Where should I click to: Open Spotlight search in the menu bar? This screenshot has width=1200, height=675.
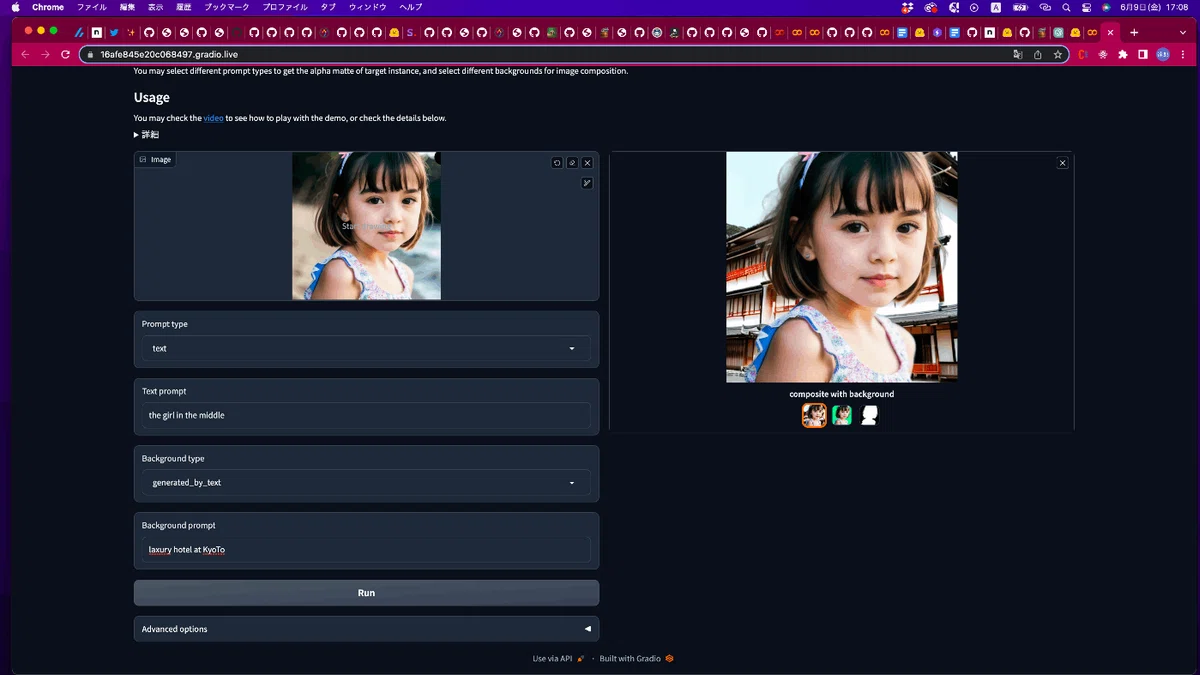1064,7
